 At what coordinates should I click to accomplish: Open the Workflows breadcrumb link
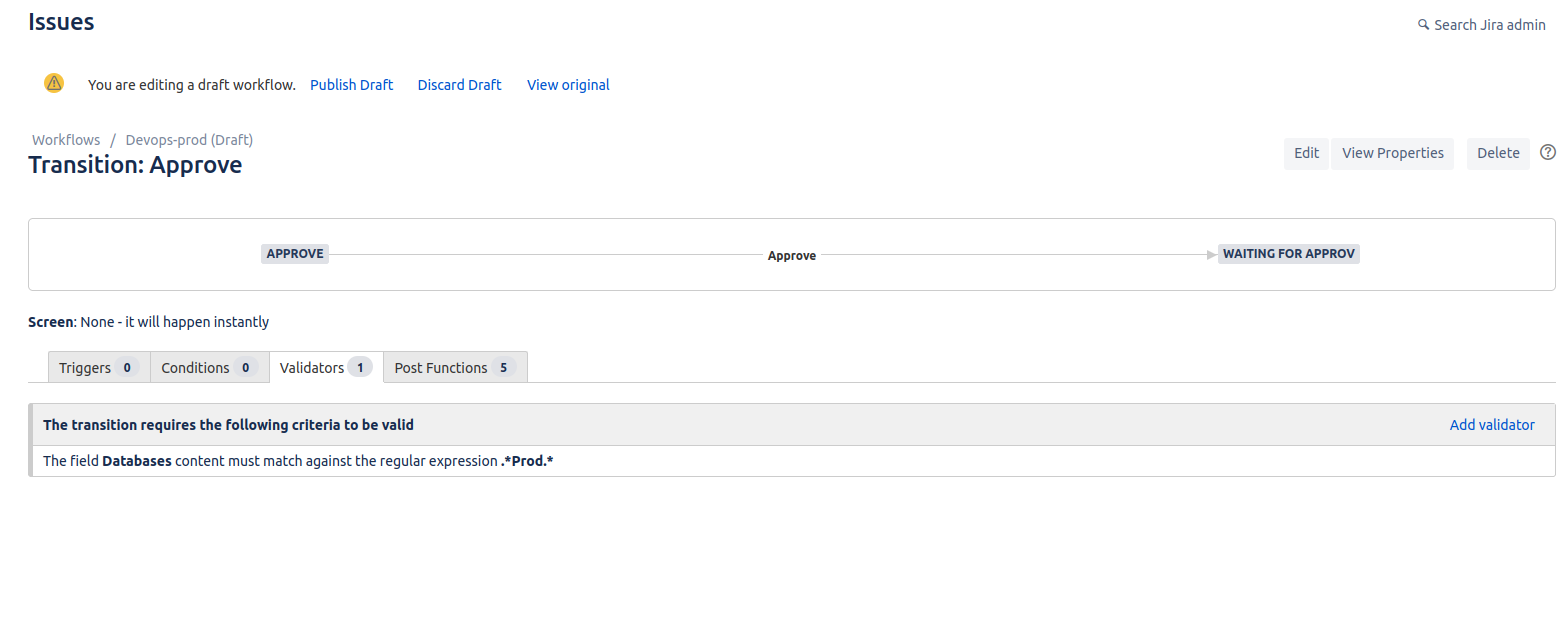[66, 140]
